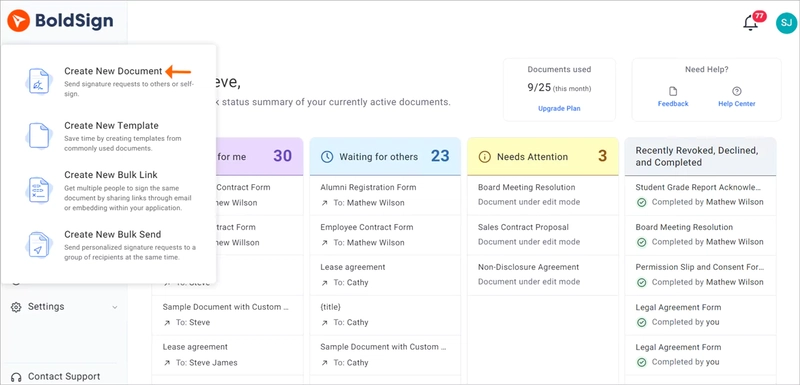Image resolution: width=800 pixels, height=385 pixels.
Task: Click the Feedback document icon
Action: 673,91
